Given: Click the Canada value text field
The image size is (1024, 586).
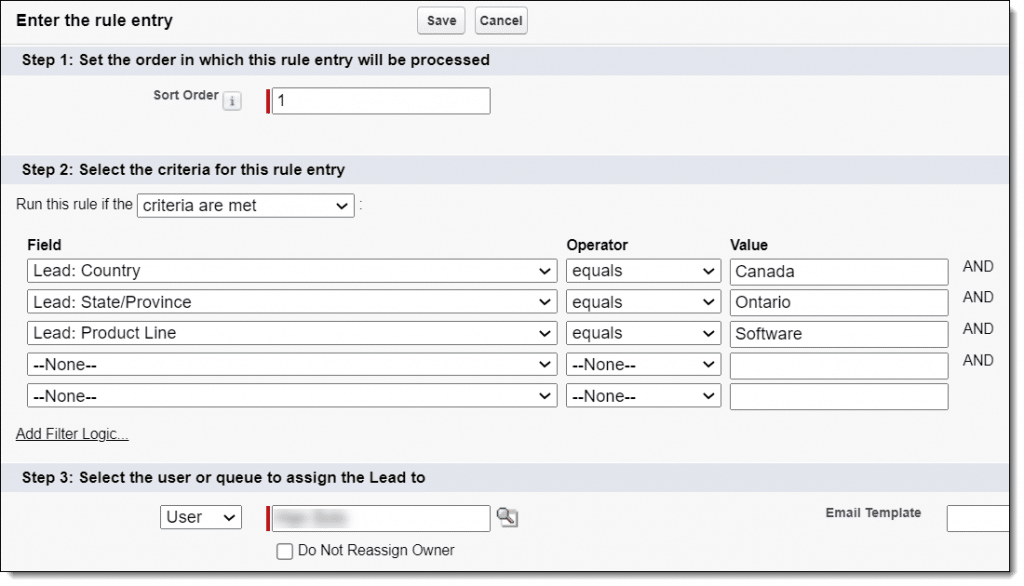Looking at the screenshot, I should 838,271.
